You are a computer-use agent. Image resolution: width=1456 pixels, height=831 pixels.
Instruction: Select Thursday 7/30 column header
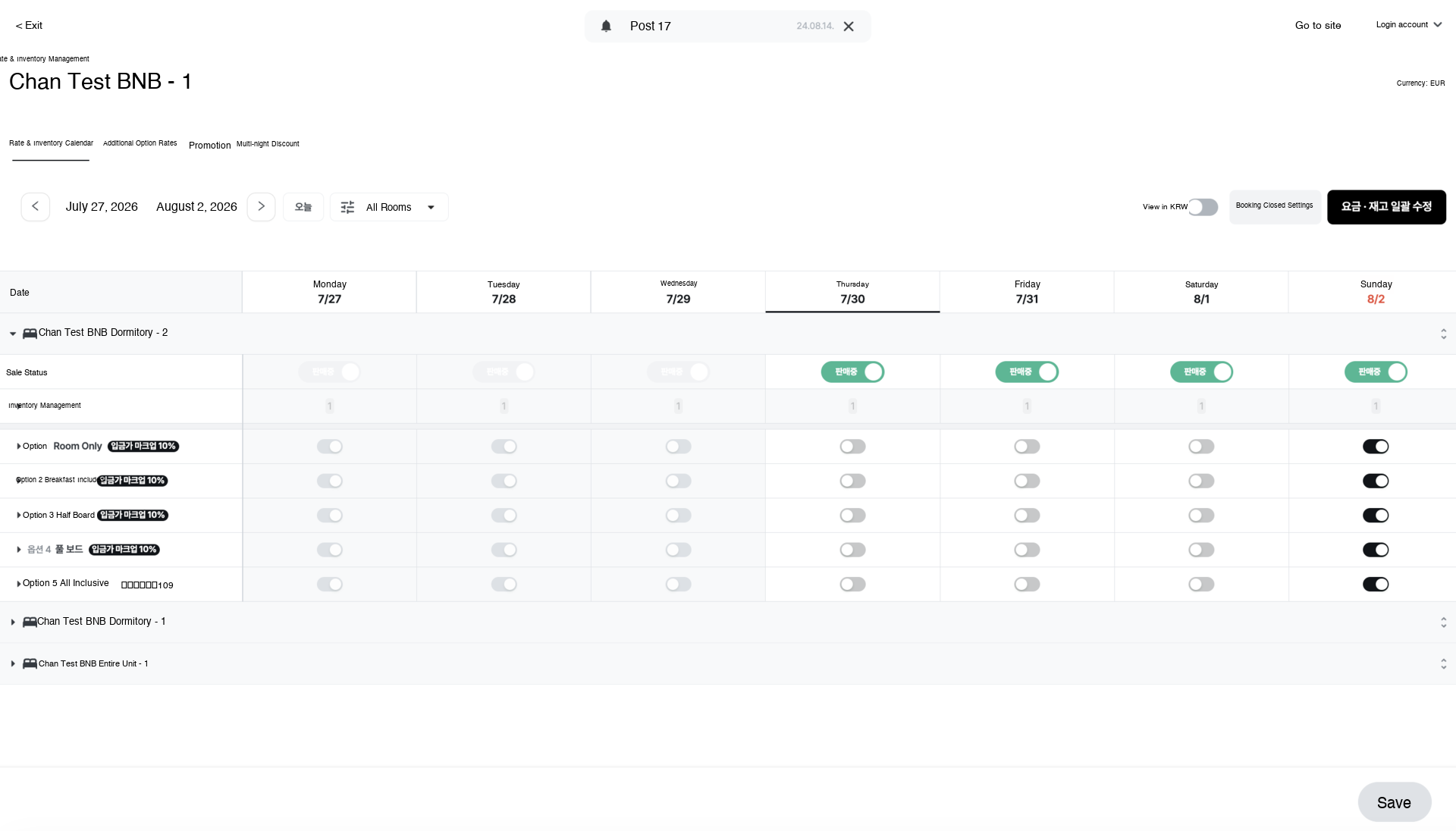point(852,292)
